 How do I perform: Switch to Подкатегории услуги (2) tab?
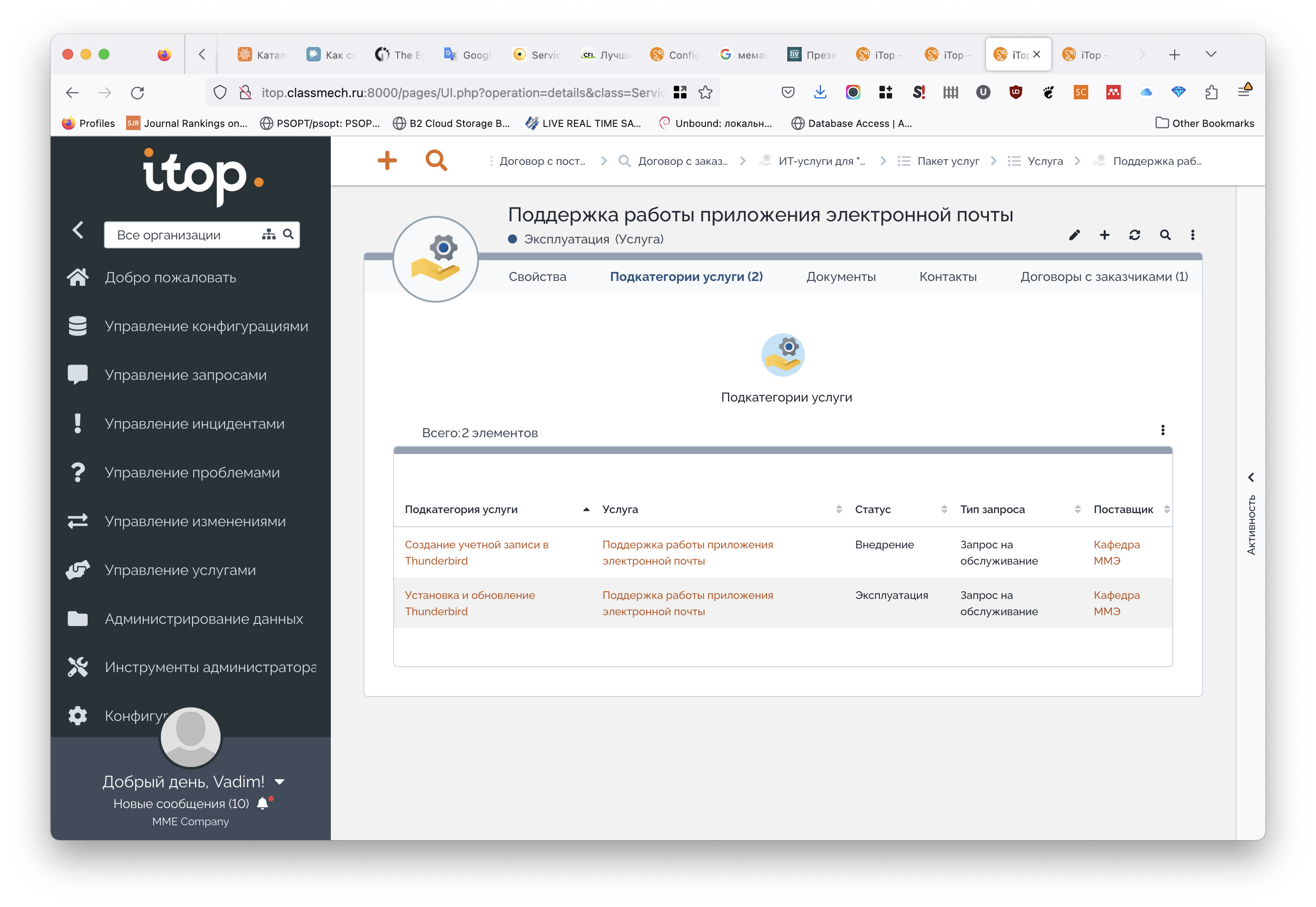point(686,277)
